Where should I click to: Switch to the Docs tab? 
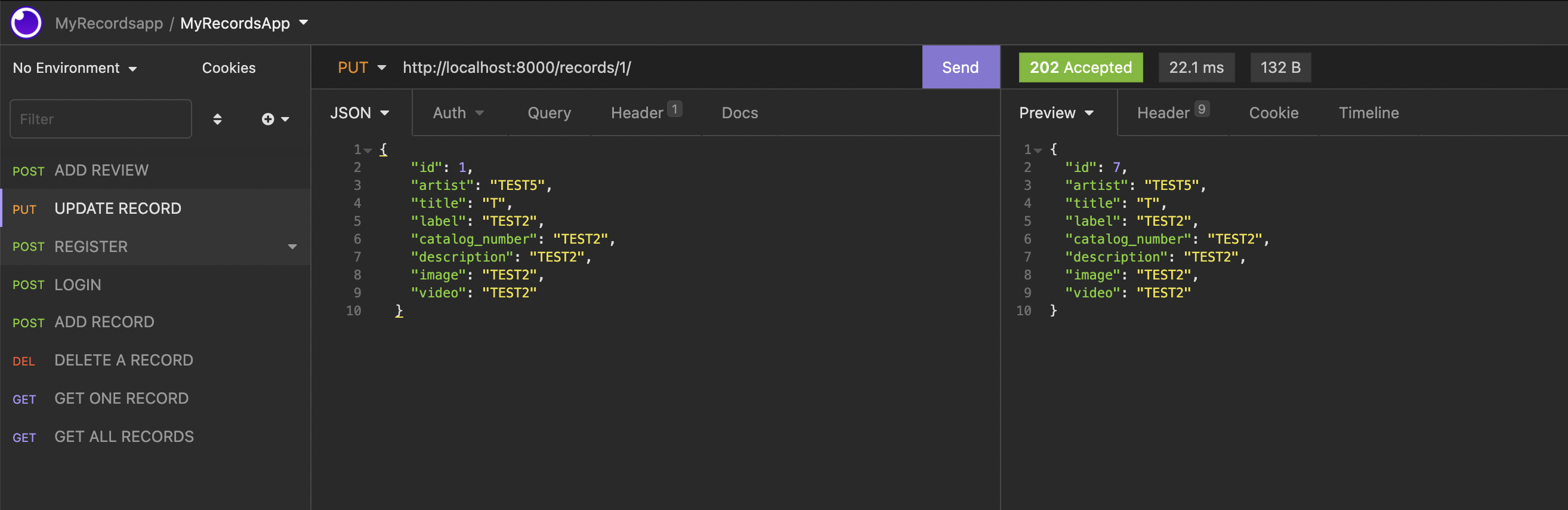(x=740, y=113)
